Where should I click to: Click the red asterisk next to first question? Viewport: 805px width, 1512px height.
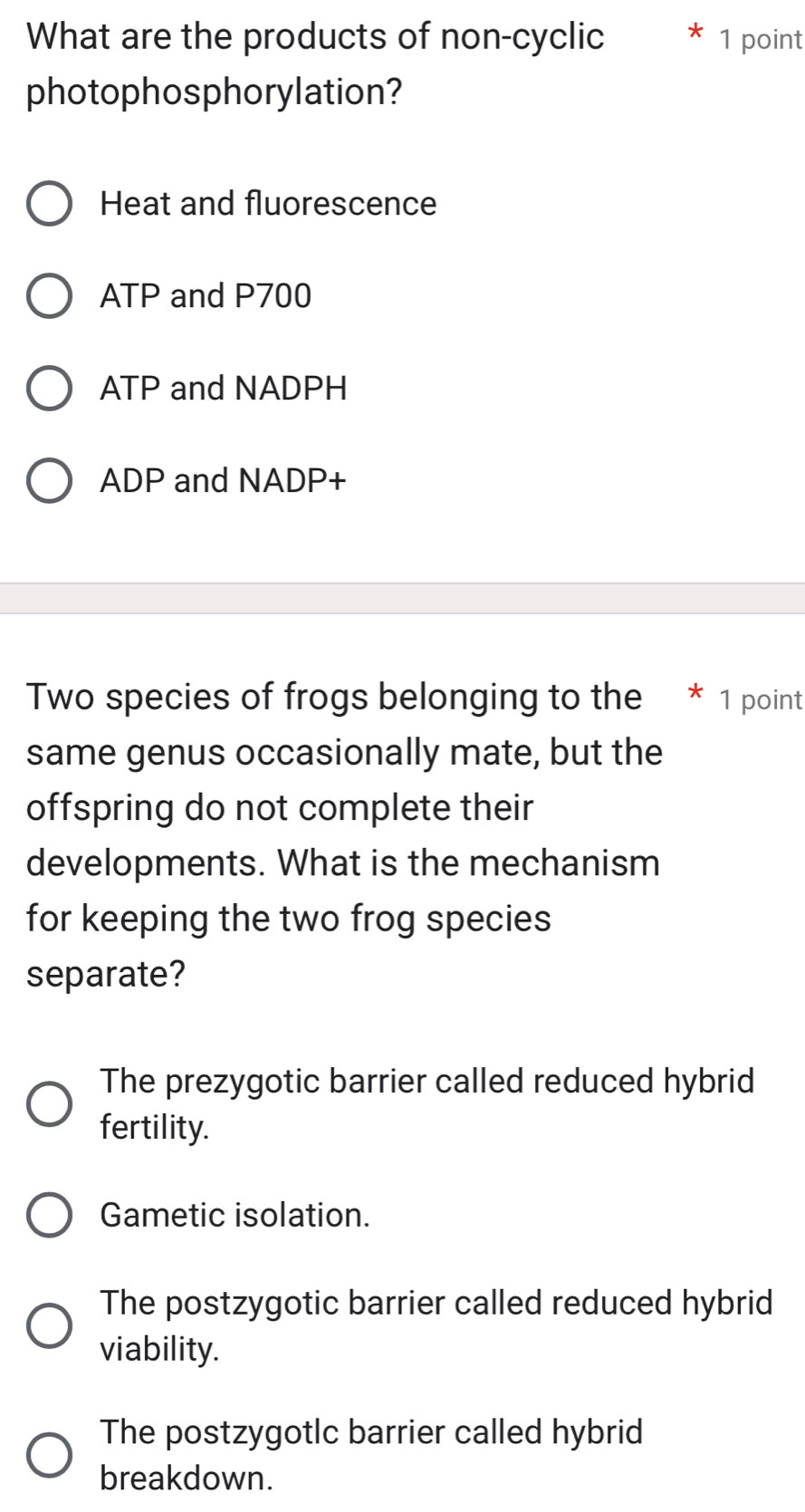pyautogui.click(x=693, y=37)
